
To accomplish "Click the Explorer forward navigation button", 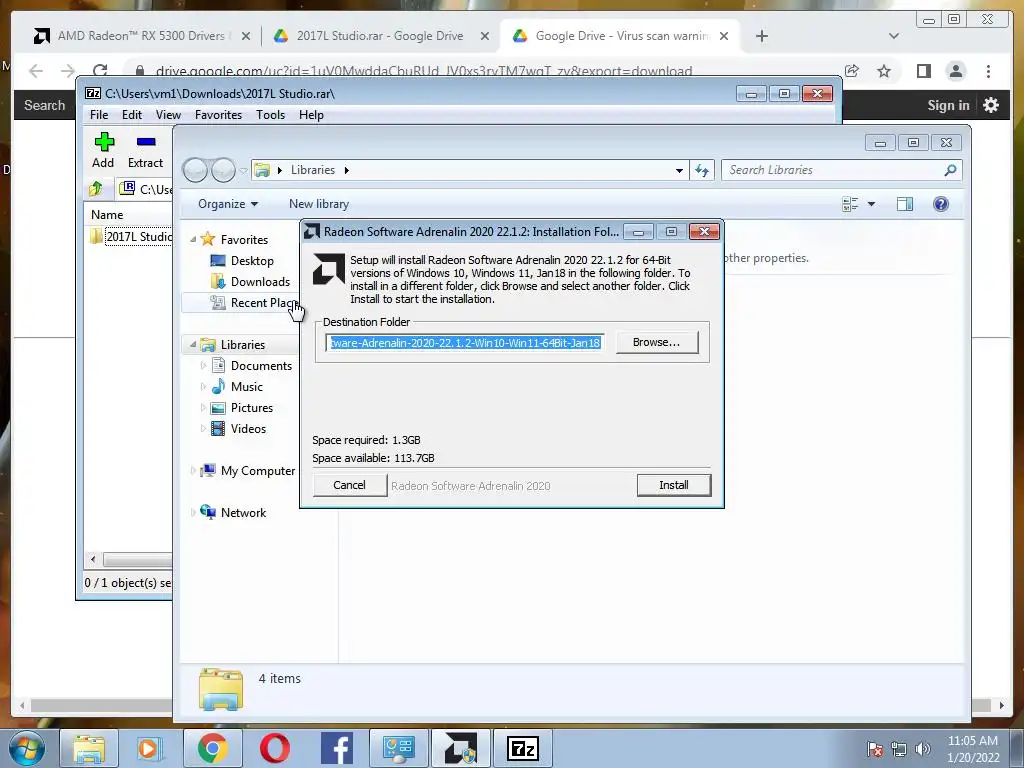I will click(223, 170).
